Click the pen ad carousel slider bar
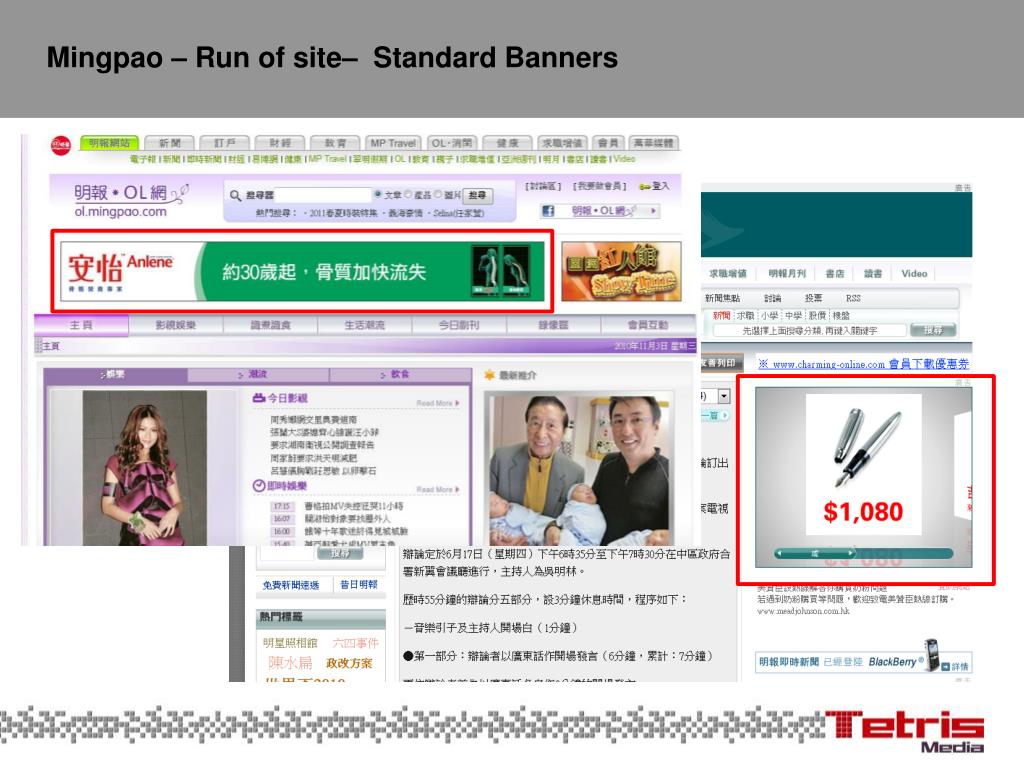 coord(863,553)
